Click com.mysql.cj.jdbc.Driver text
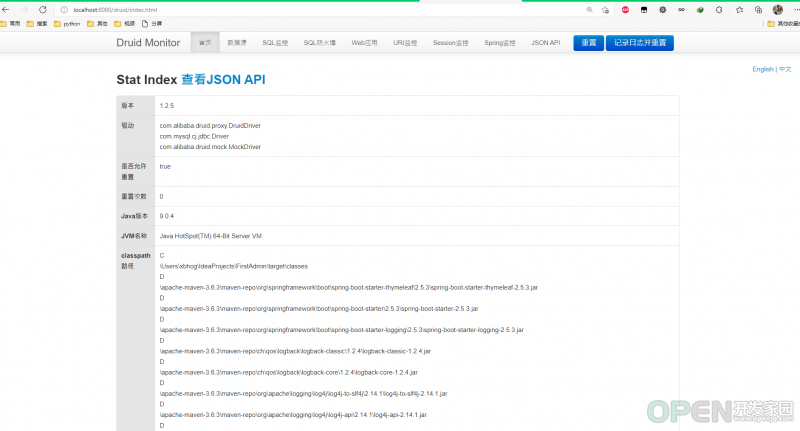 (x=194, y=136)
